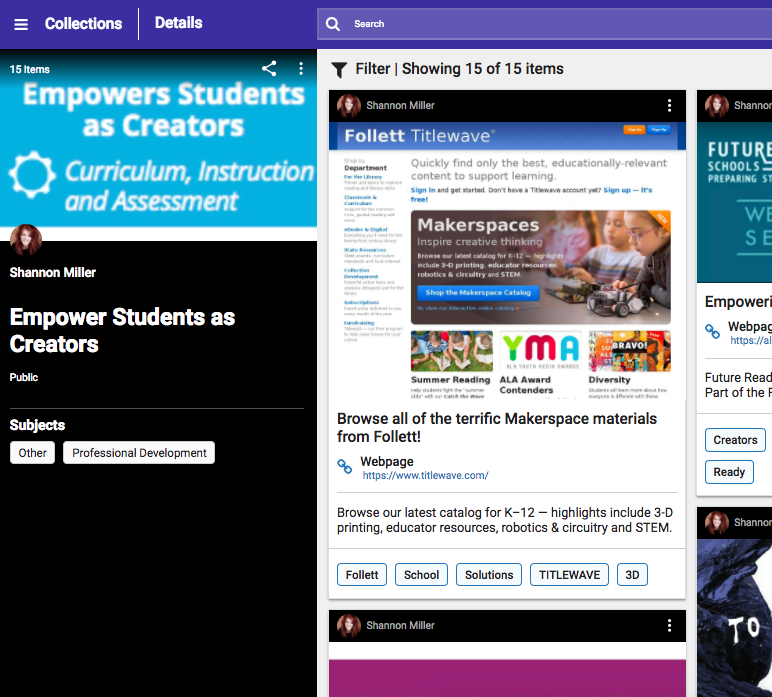
Task: Open the Makerspace materials card title
Action: click(497, 427)
